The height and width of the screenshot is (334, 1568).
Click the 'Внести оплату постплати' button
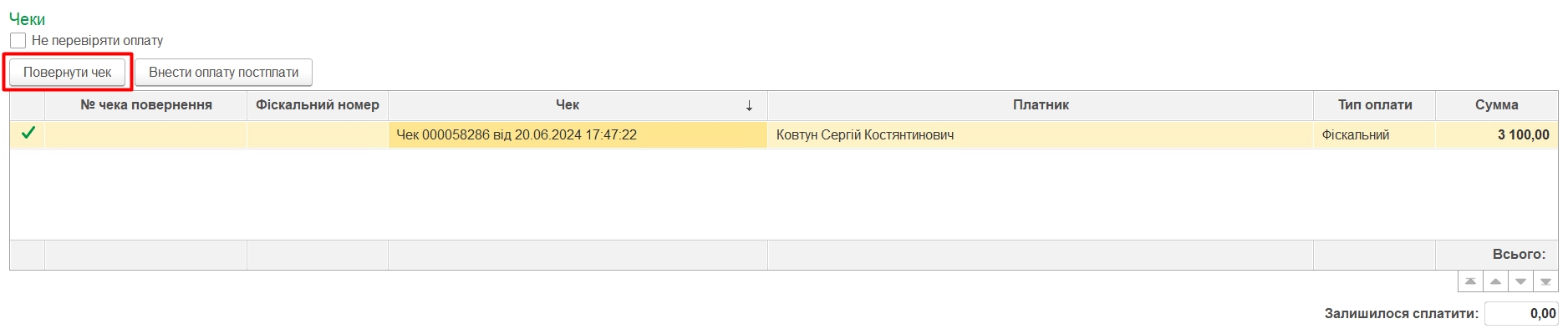pos(223,73)
